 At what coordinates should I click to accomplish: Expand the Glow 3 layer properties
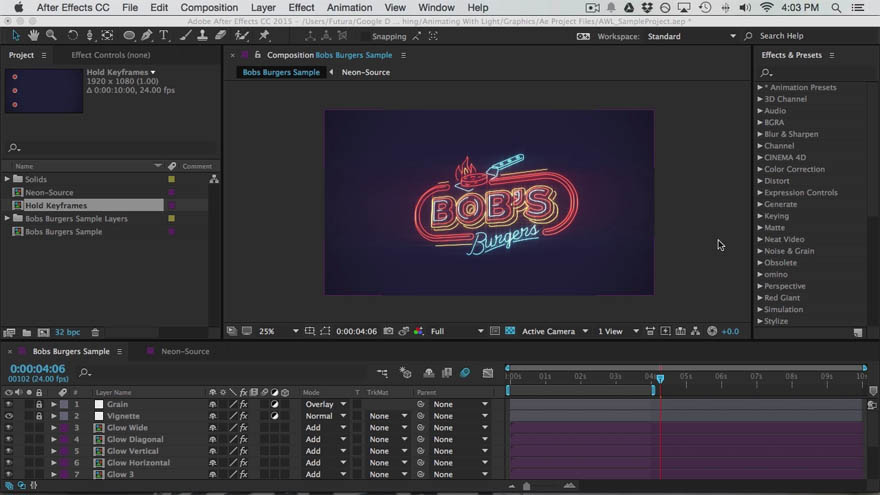coord(54,474)
